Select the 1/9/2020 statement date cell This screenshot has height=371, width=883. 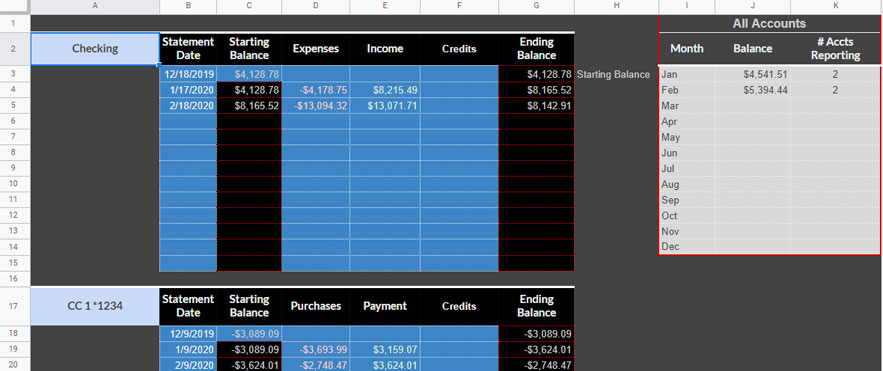tap(188, 349)
